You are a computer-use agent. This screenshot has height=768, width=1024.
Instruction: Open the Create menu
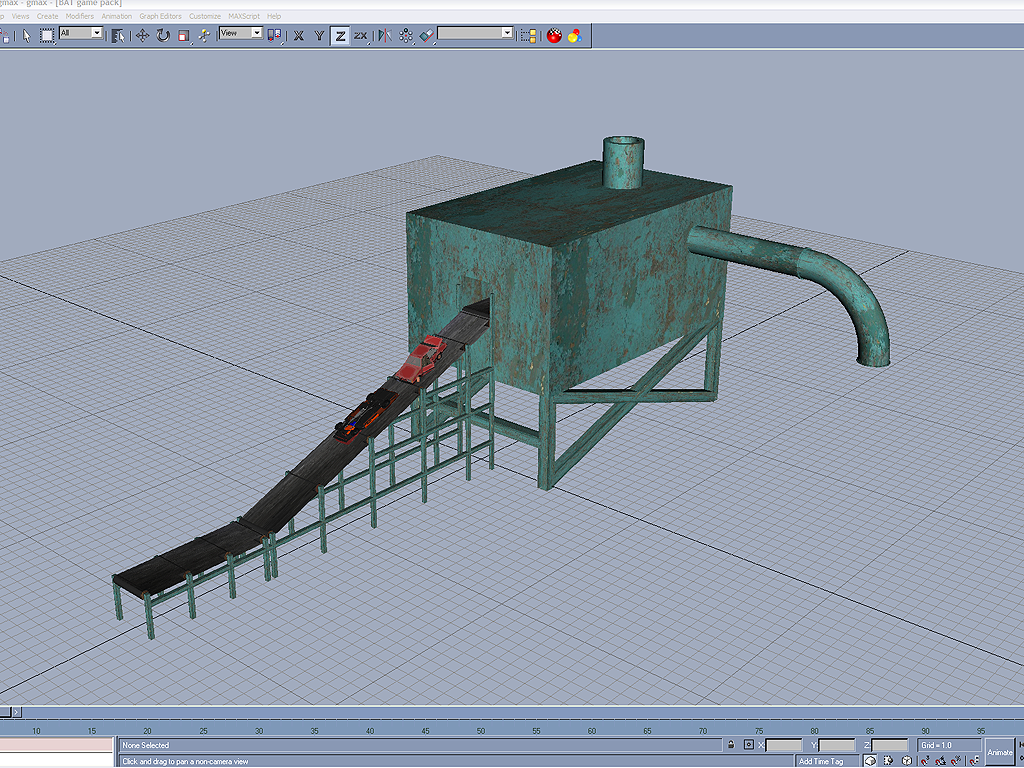point(47,16)
